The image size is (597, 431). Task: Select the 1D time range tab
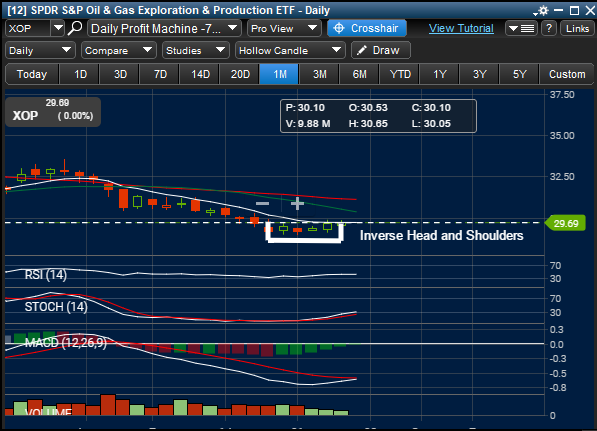pyautogui.click(x=80, y=74)
